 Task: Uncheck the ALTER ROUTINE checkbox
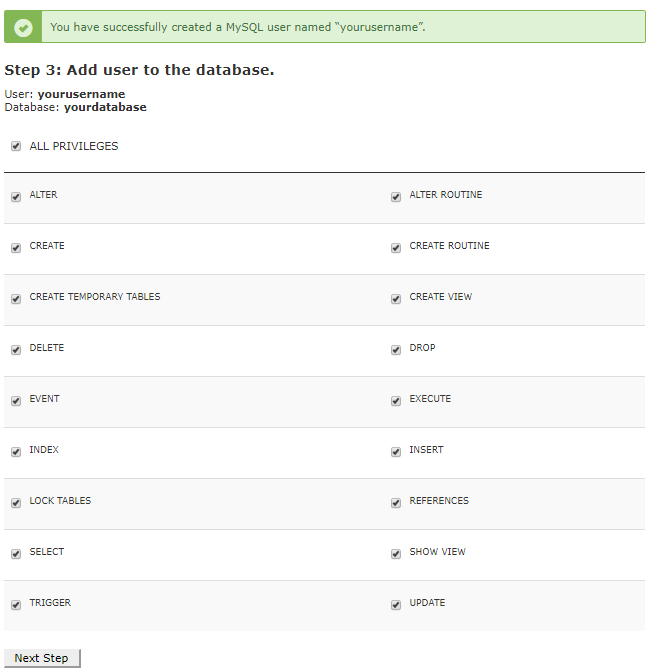(396, 197)
